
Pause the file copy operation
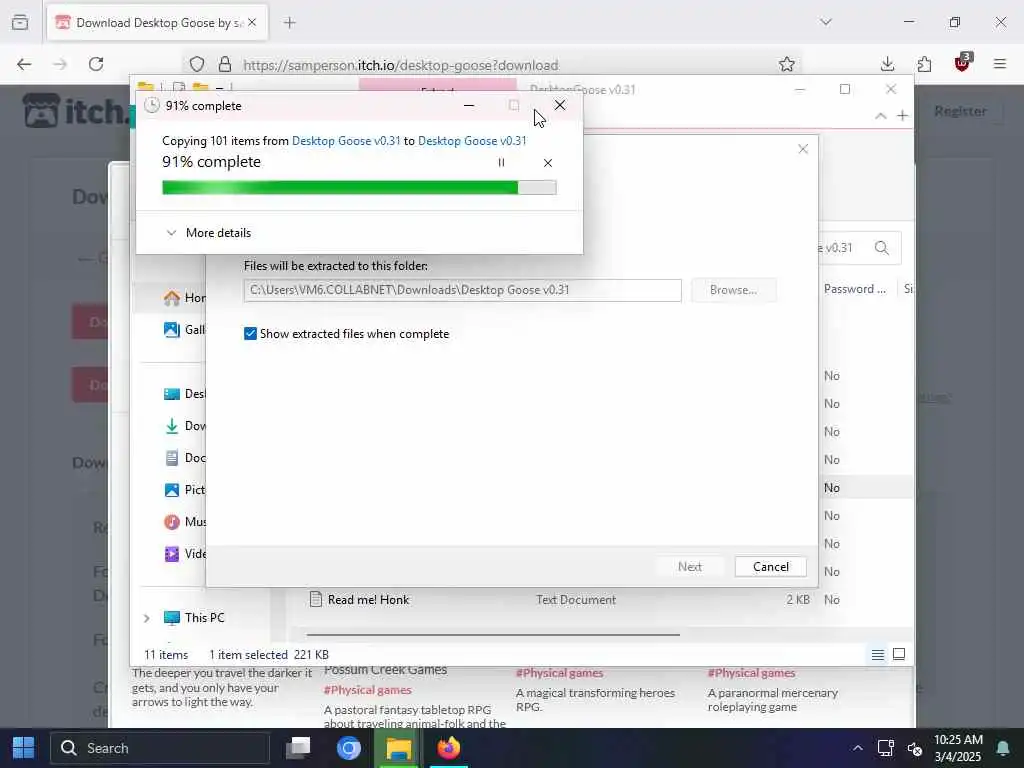(x=501, y=163)
